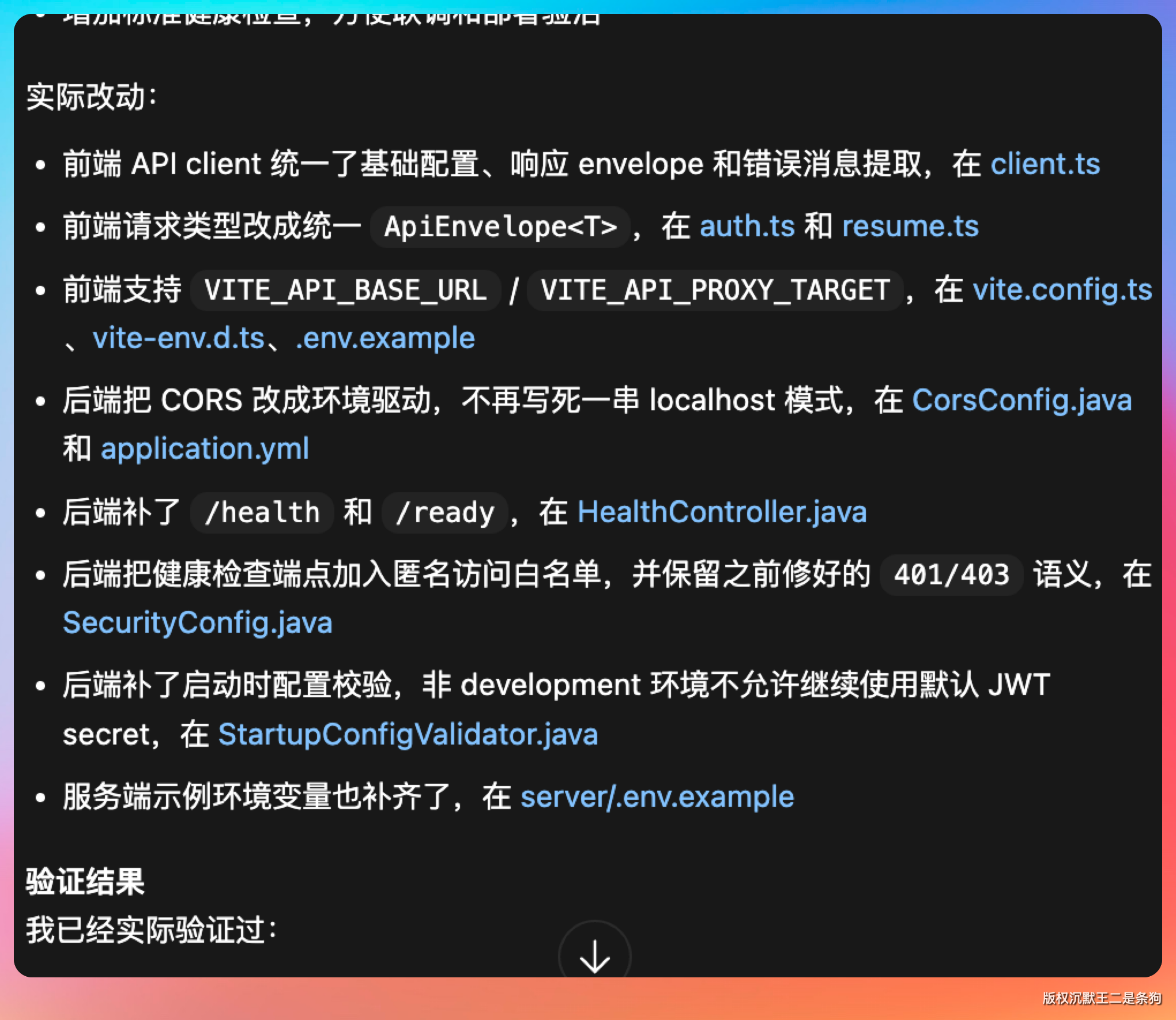Screen dimensions: 1176x1020
Task: Open the vite.config.ts link
Action: pyautogui.click(x=1062, y=290)
